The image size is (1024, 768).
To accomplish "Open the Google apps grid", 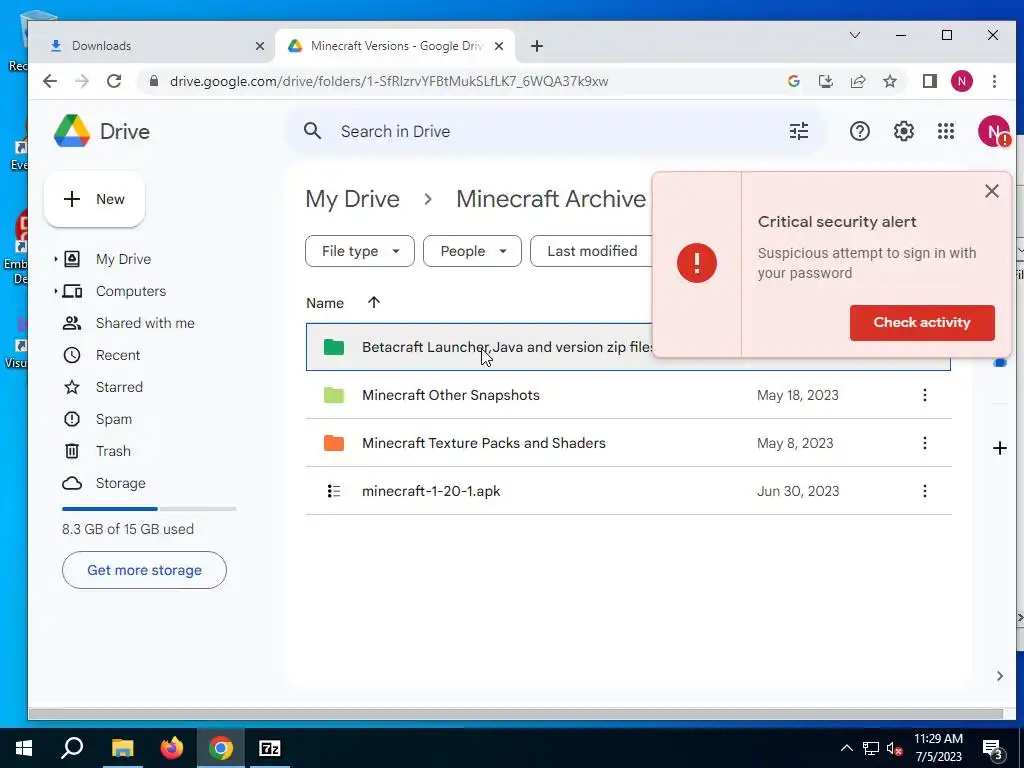I will pos(946,131).
